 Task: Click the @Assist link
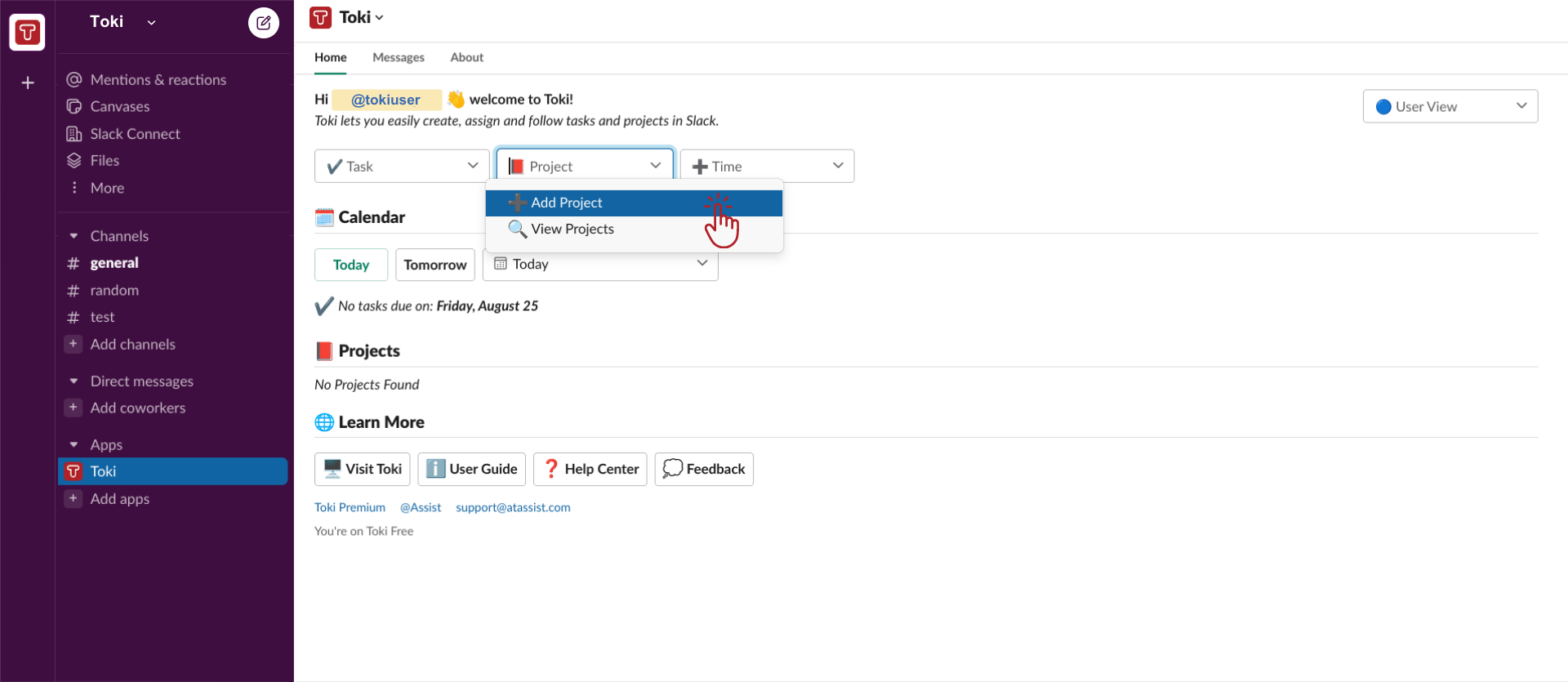pos(421,507)
